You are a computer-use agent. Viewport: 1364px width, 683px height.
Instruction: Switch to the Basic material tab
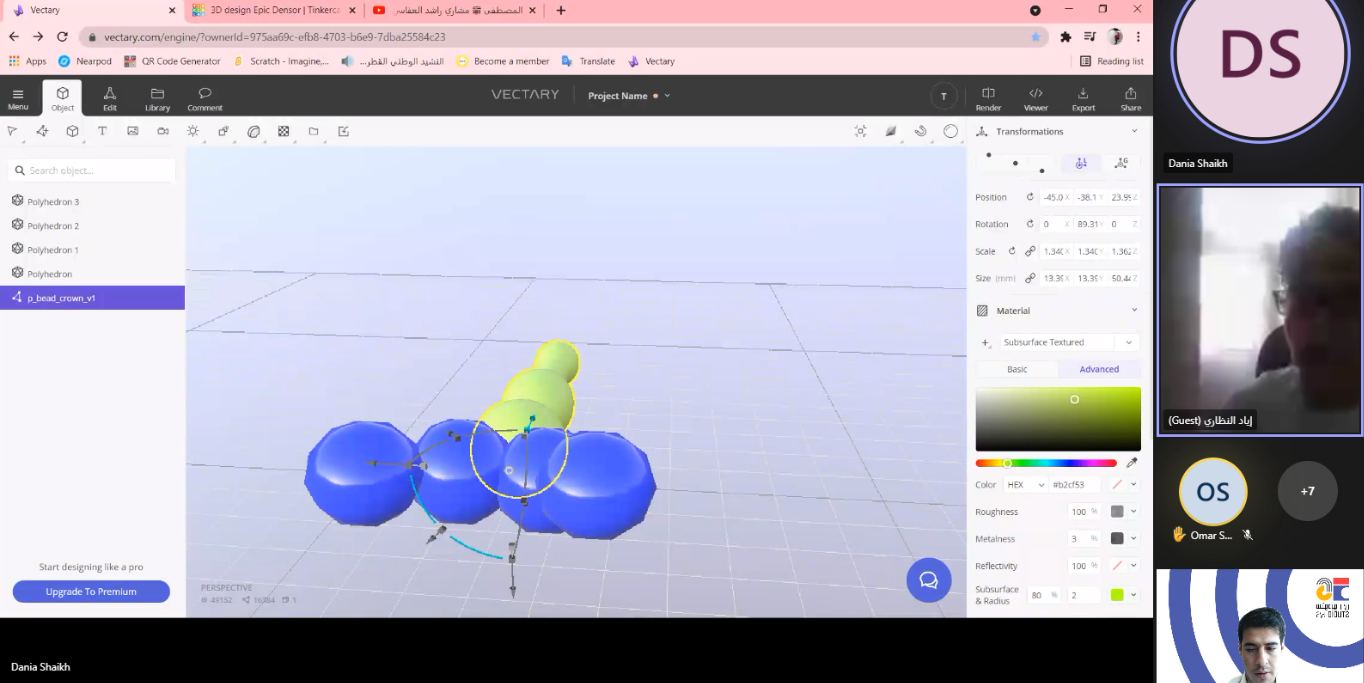[x=1017, y=369]
